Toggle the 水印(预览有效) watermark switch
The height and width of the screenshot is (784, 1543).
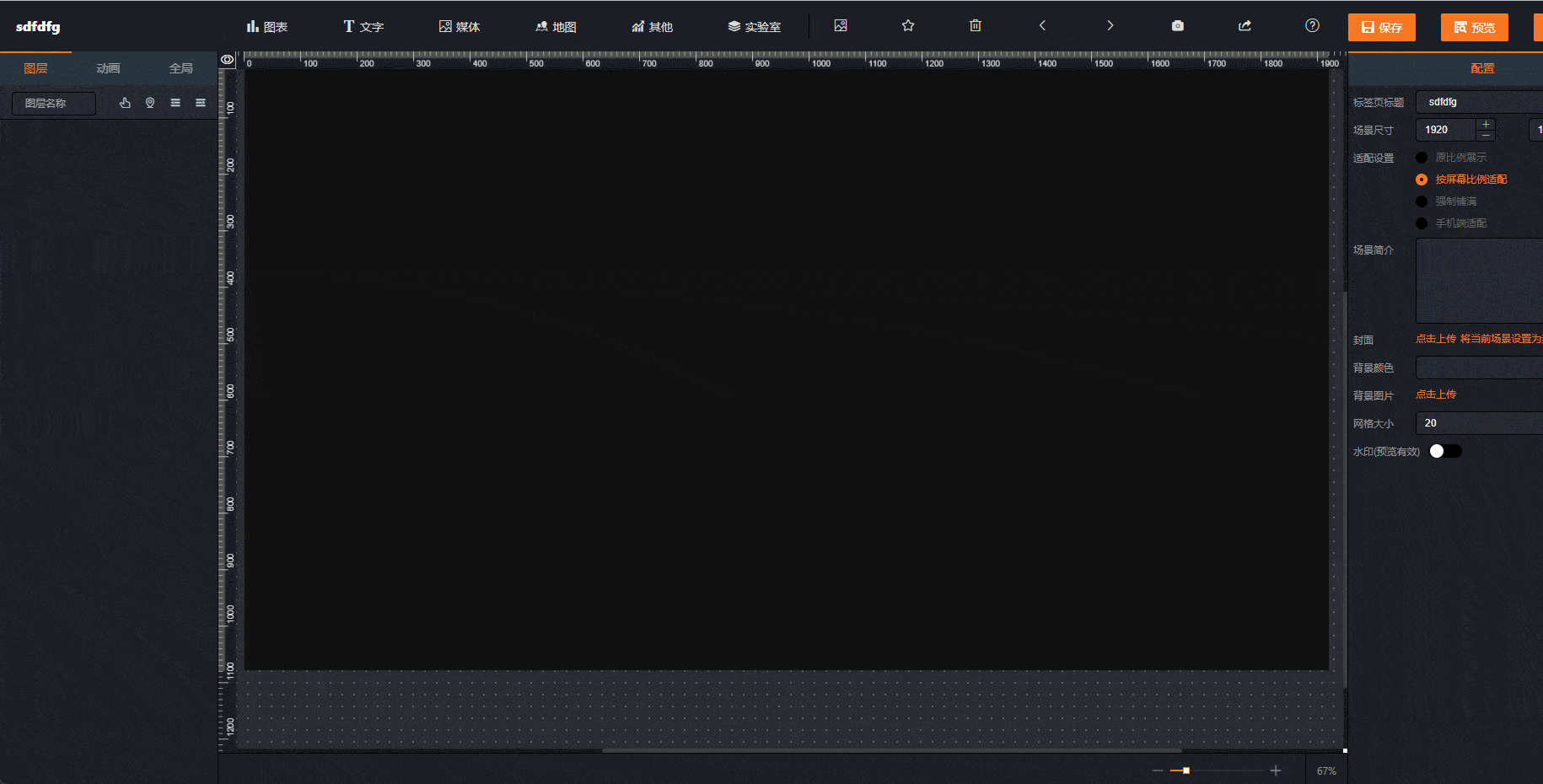tap(1445, 451)
